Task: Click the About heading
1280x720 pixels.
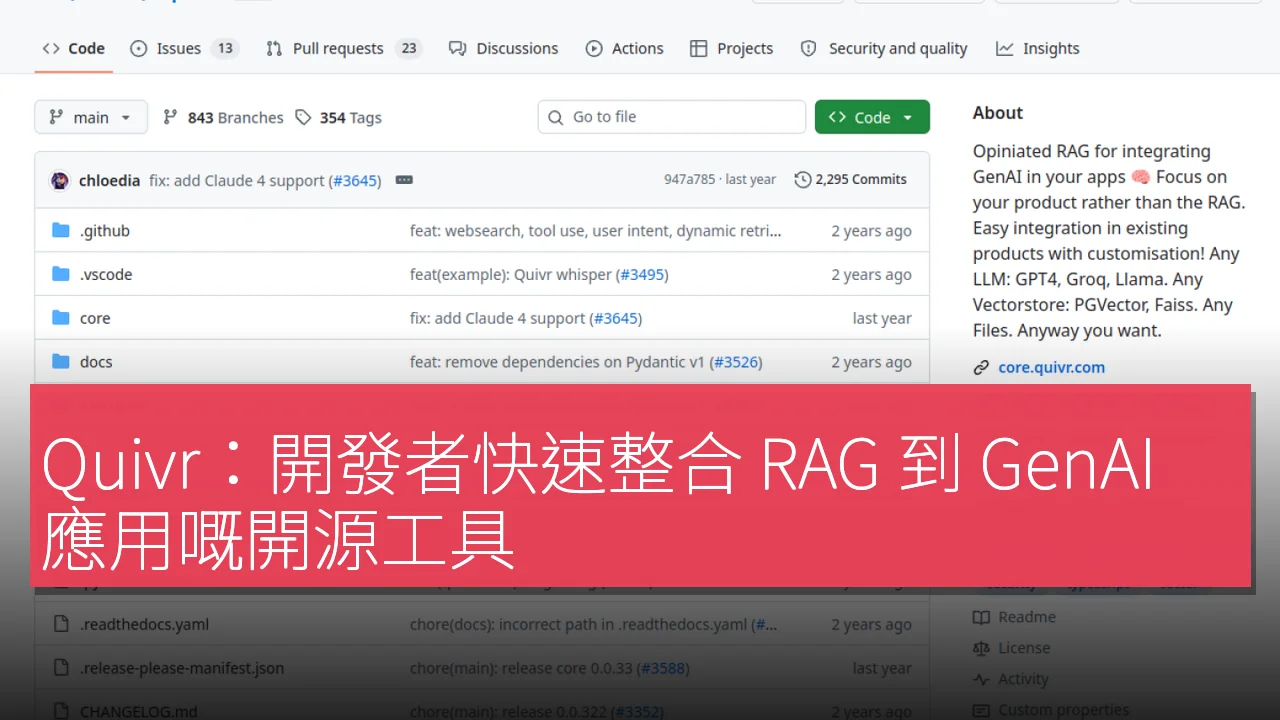Action: click(x=998, y=113)
